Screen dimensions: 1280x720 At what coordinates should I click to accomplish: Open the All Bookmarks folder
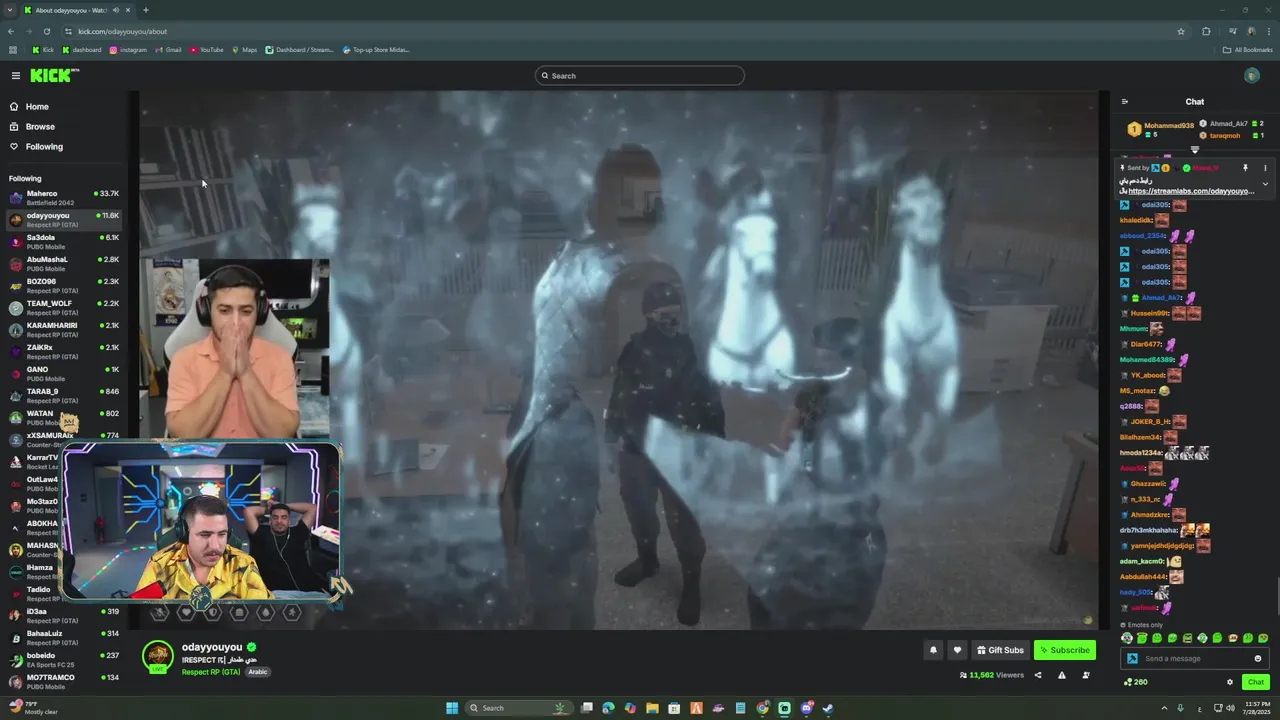point(1247,50)
